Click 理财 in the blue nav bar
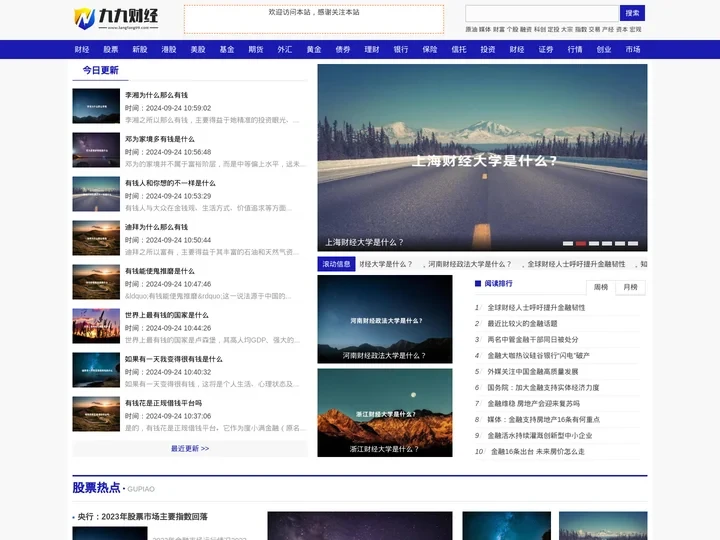The image size is (720, 540). coord(372,50)
